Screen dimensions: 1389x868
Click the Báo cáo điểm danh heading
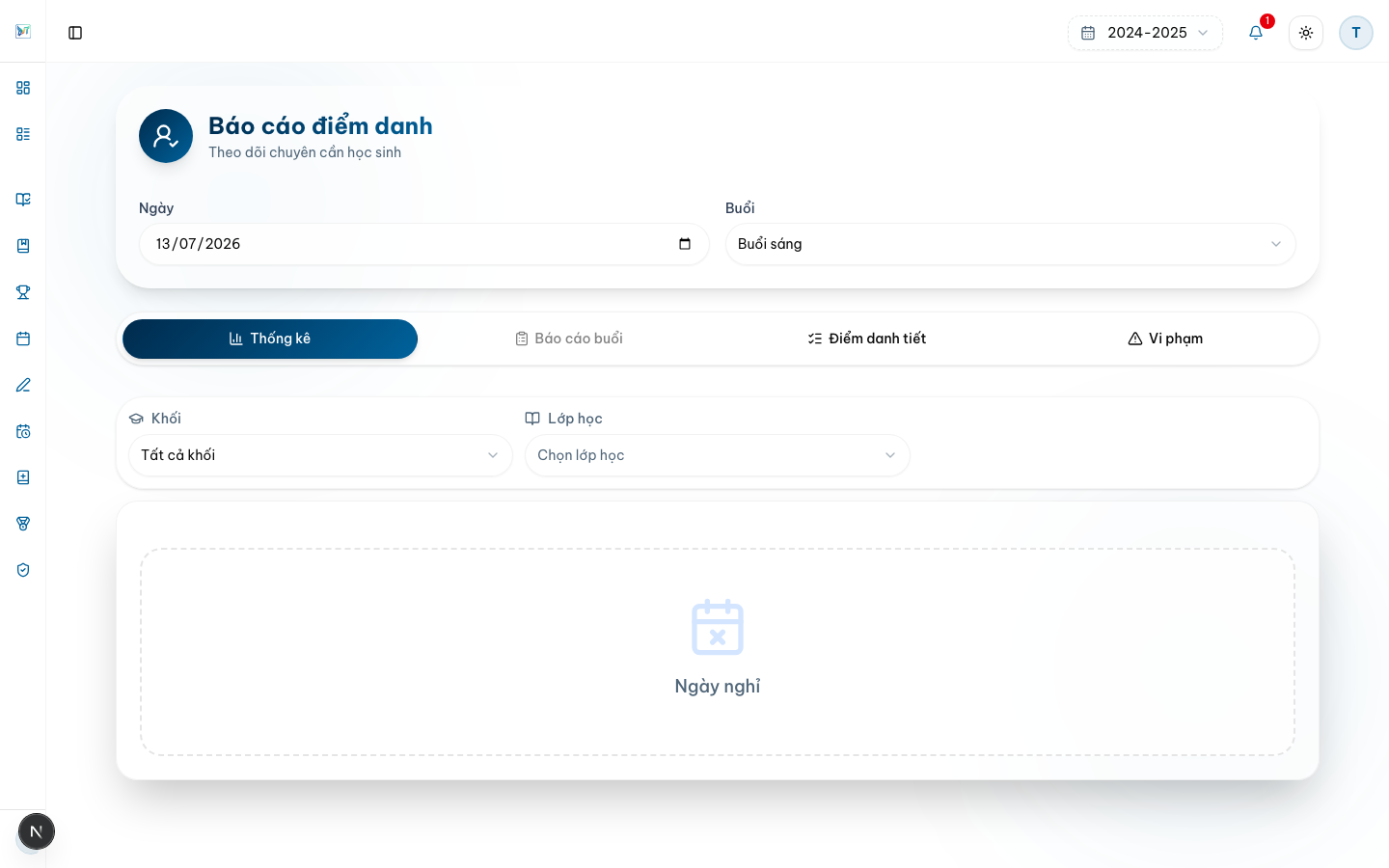[x=320, y=126]
